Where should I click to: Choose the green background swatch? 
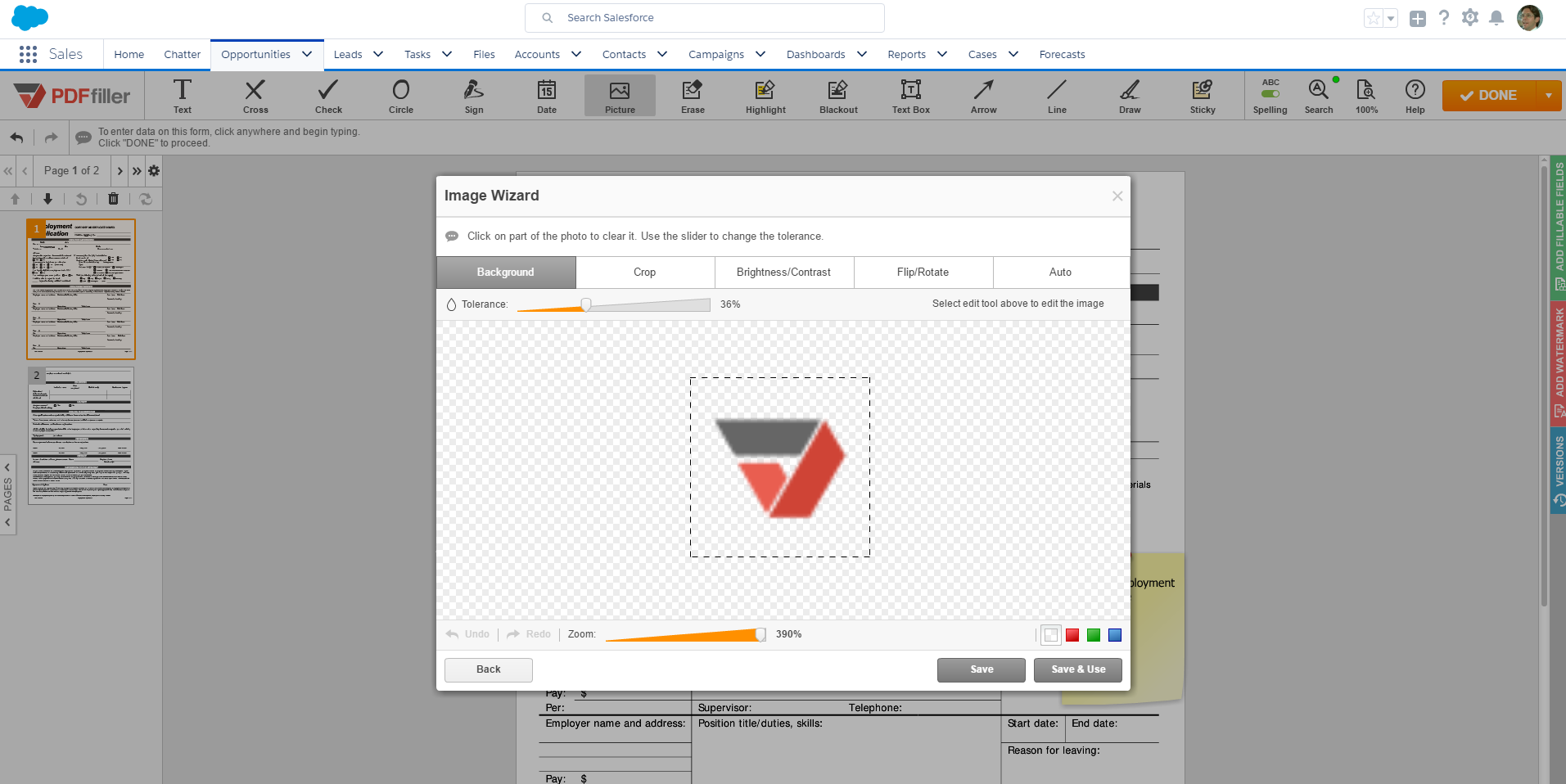coord(1094,635)
